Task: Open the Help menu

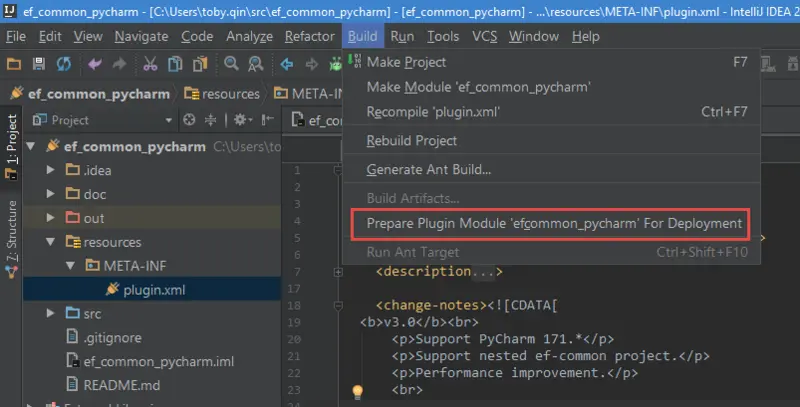Action: (586, 36)
